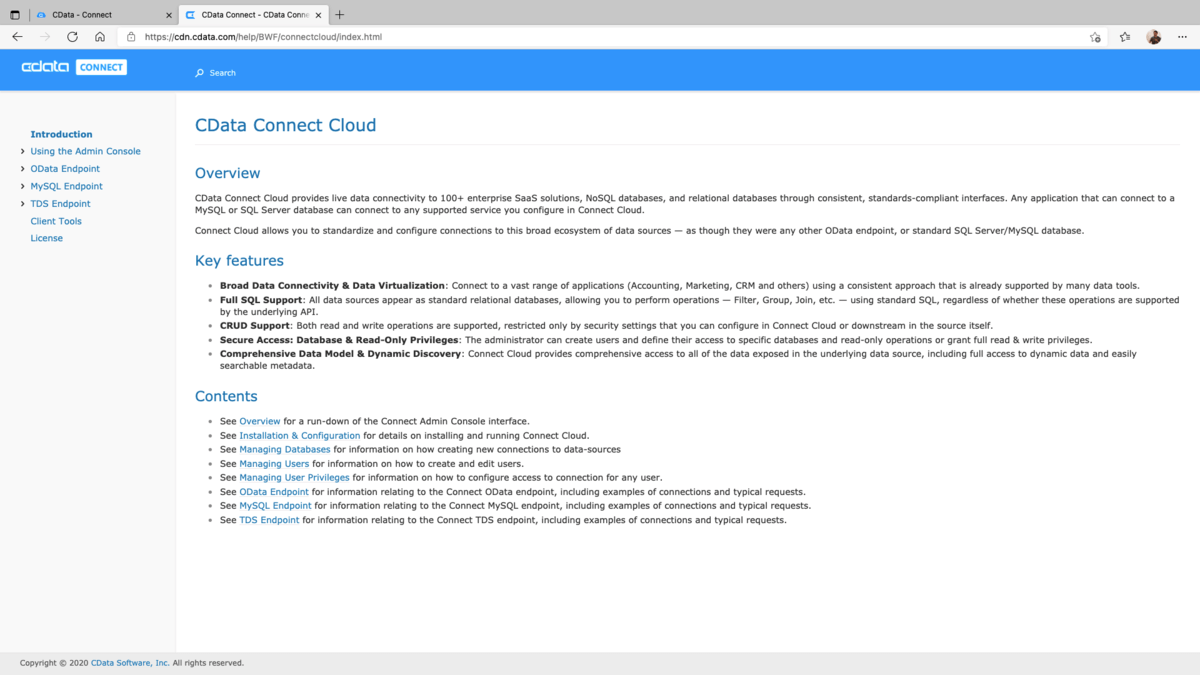
Task: Expand MySQL Endpoint sidebar chevron
Action: tap(23, 186)
